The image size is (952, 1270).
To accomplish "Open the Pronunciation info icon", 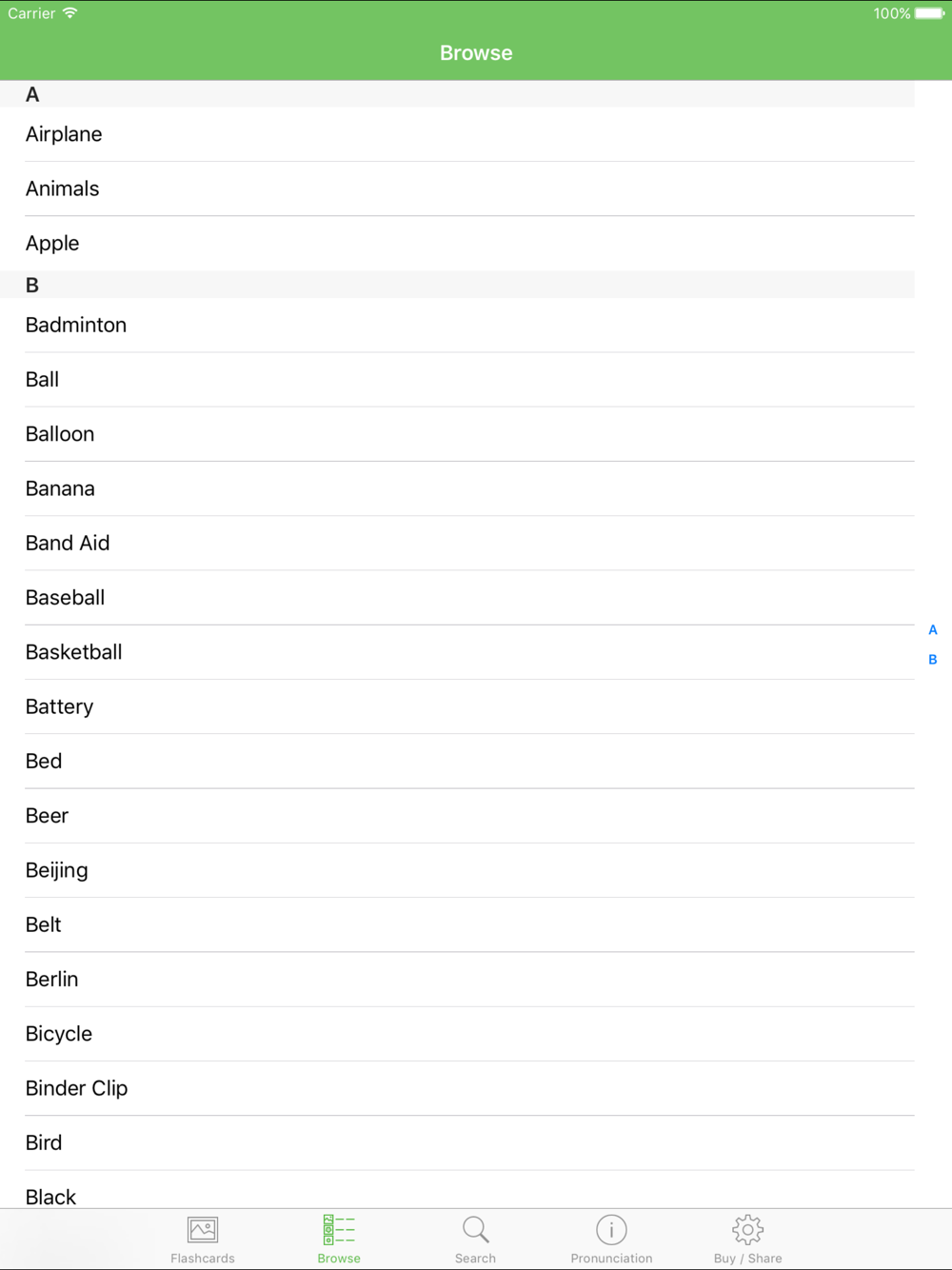I will [611, 1229].
